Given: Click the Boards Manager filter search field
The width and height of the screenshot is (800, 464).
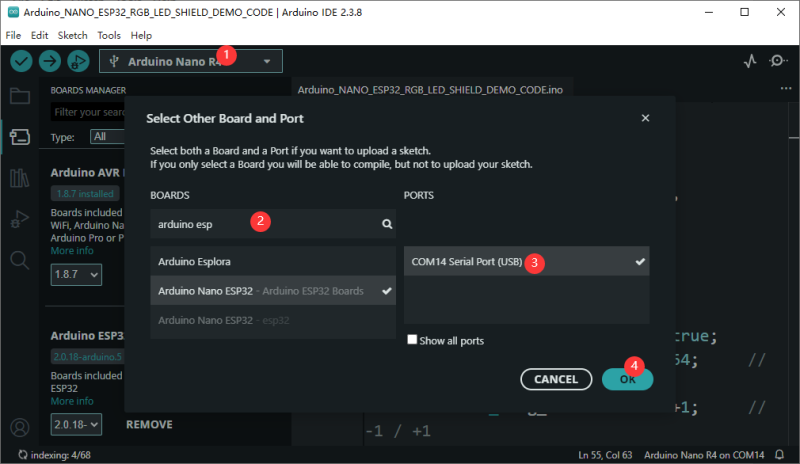Looking at the screenshot, I should (87, 112).
